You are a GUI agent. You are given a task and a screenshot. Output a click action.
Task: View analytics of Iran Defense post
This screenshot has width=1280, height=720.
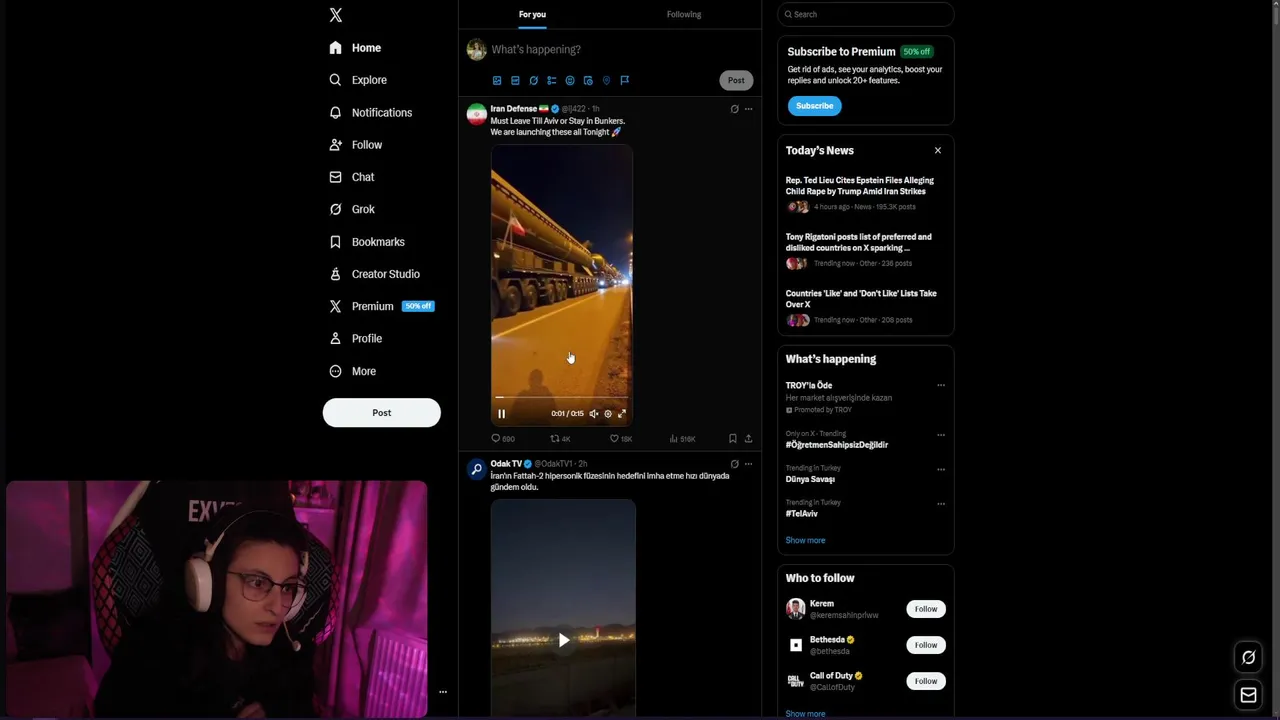click(682, 439)
